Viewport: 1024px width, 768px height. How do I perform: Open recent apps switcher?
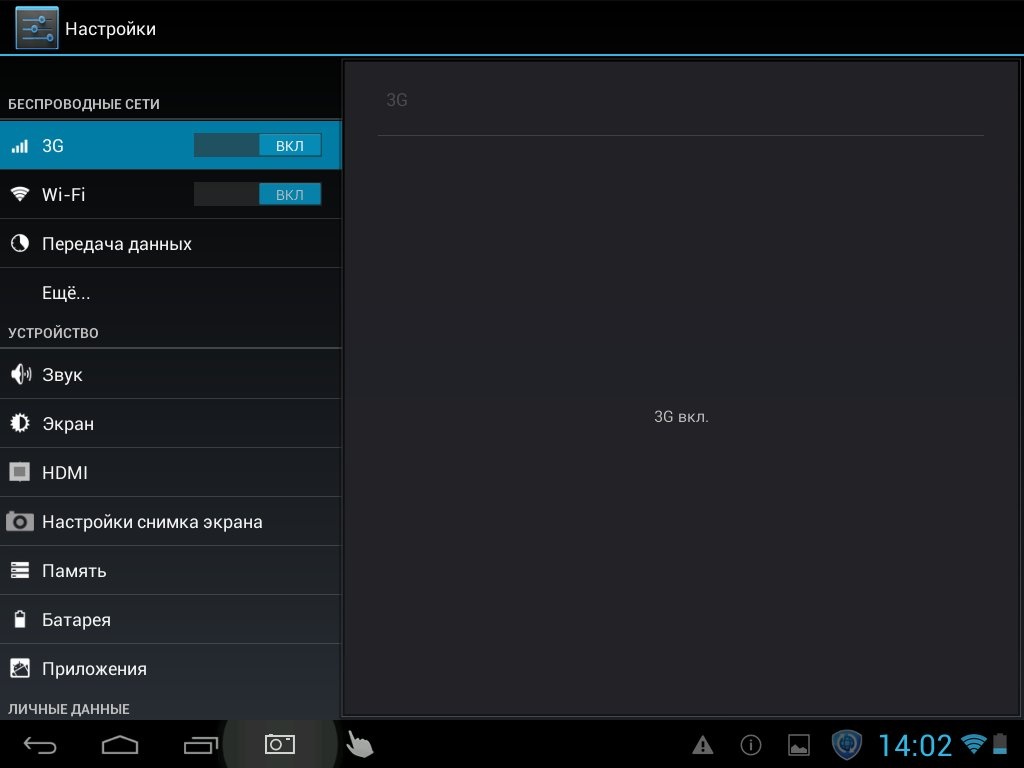tap(200, 745)
